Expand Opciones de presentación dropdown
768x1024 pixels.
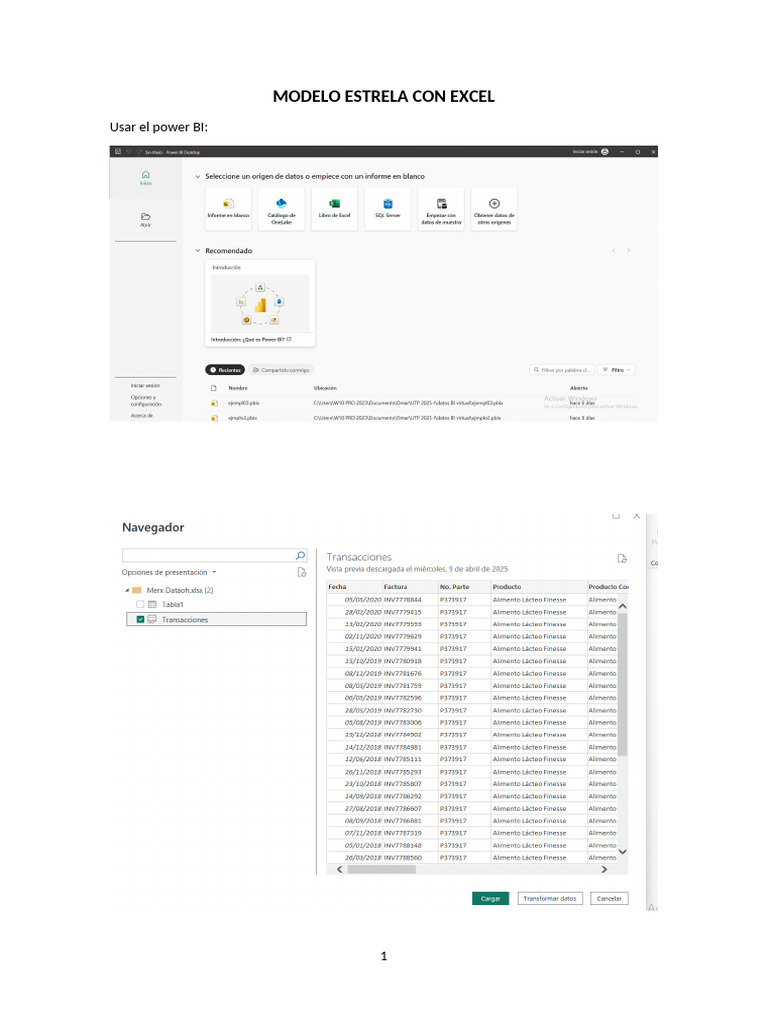[x=169, y=572]
